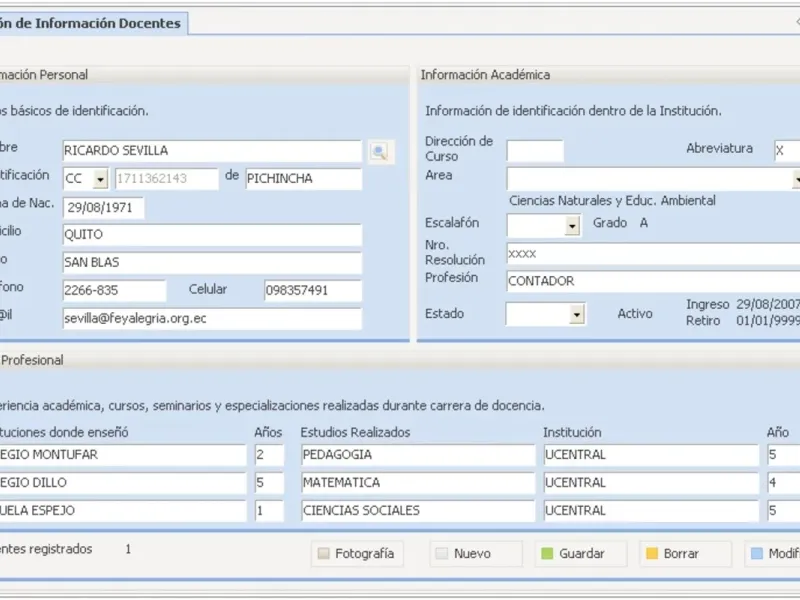
Task: Click the Año field in CIENCIAS SOCIALES row
Action: pyautogui.click(x=784, y=511)
